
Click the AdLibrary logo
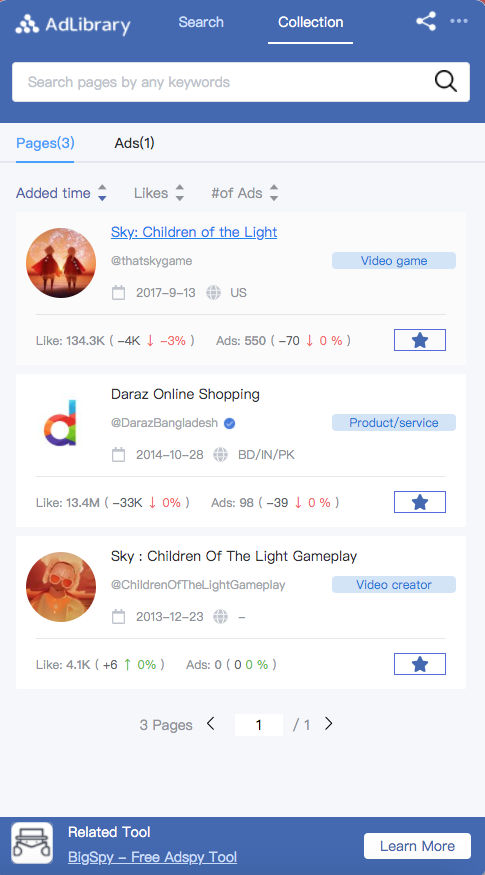tap(73, 24)
